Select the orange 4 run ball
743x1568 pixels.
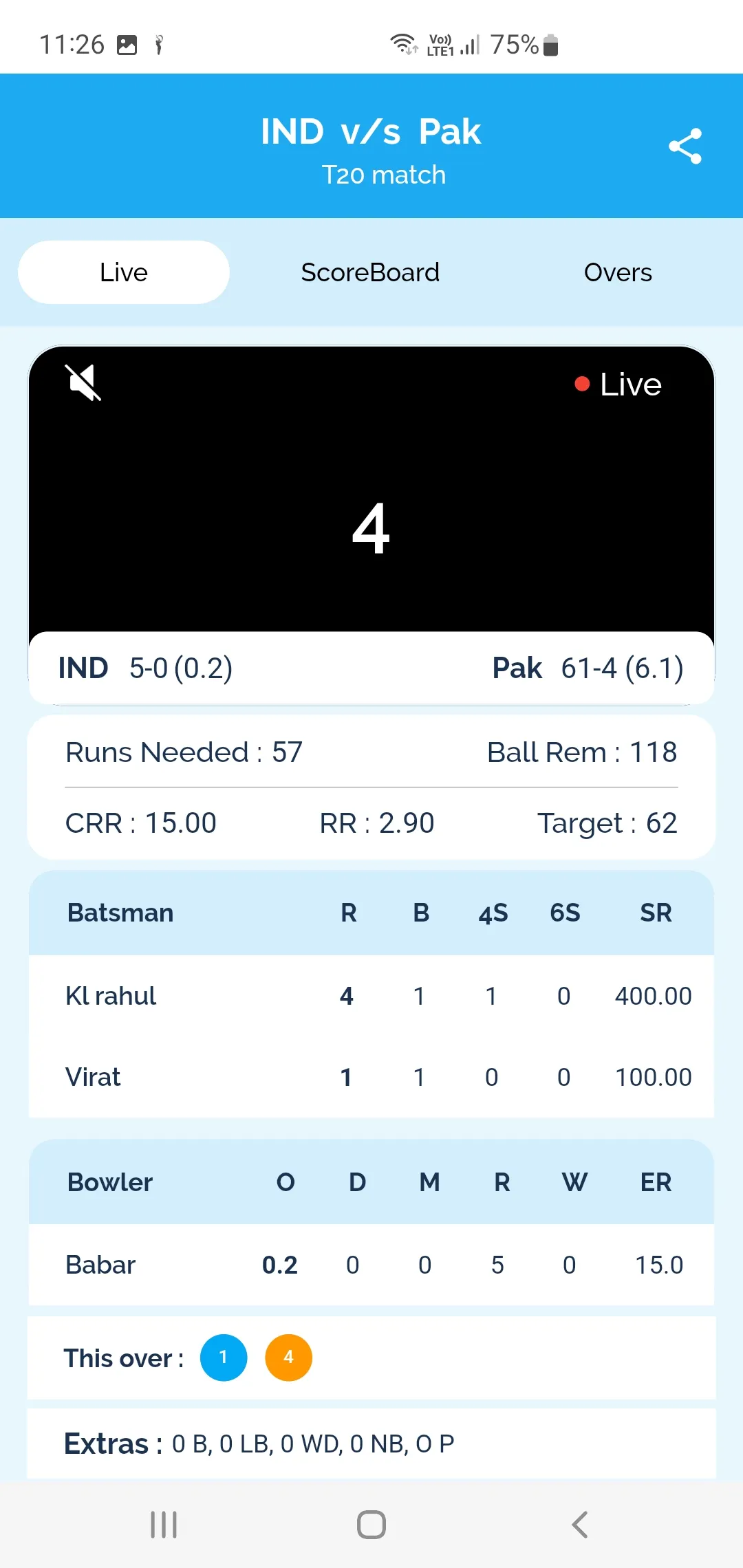point(289,1358)
